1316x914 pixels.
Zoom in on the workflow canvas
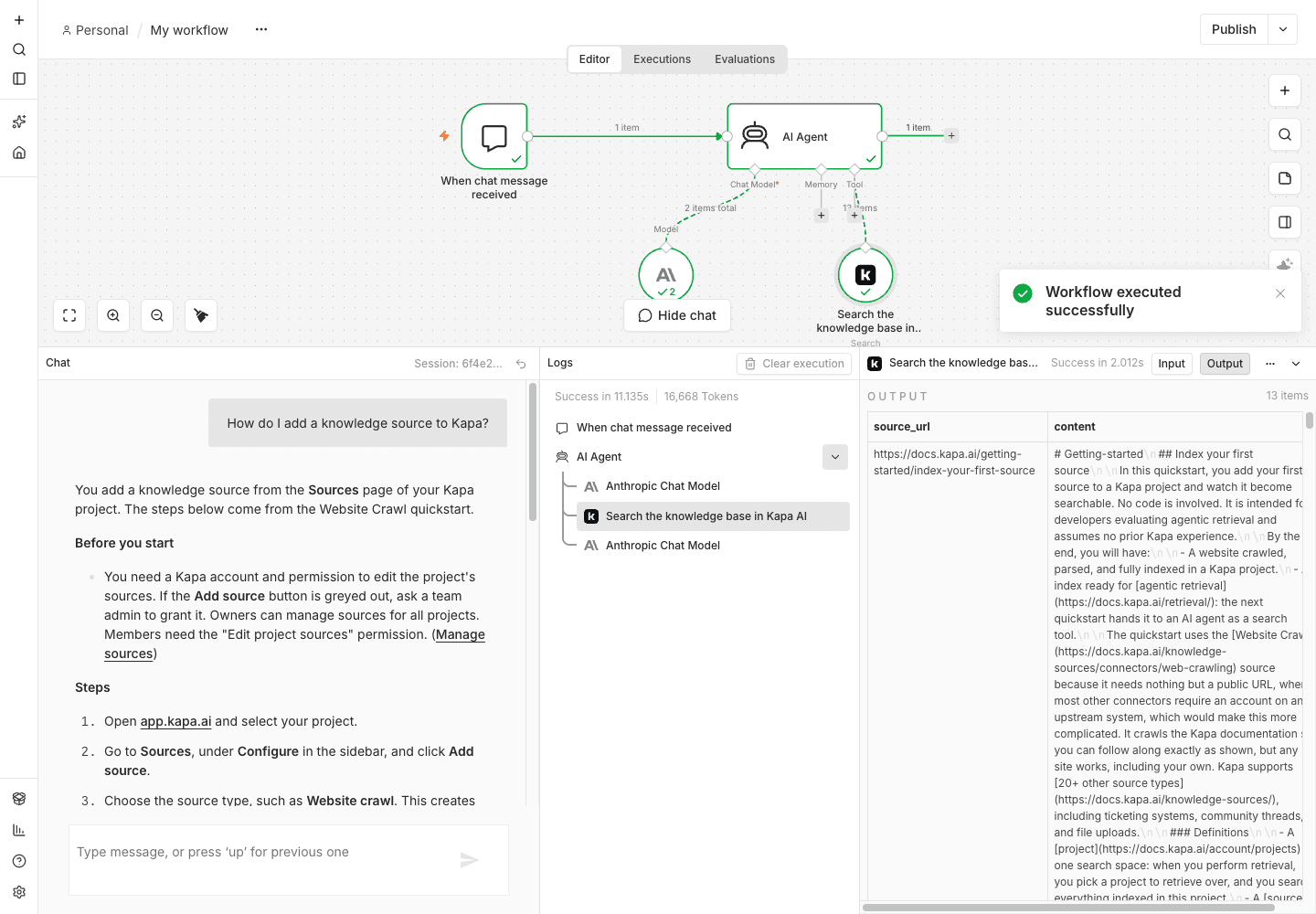(113, 315)
